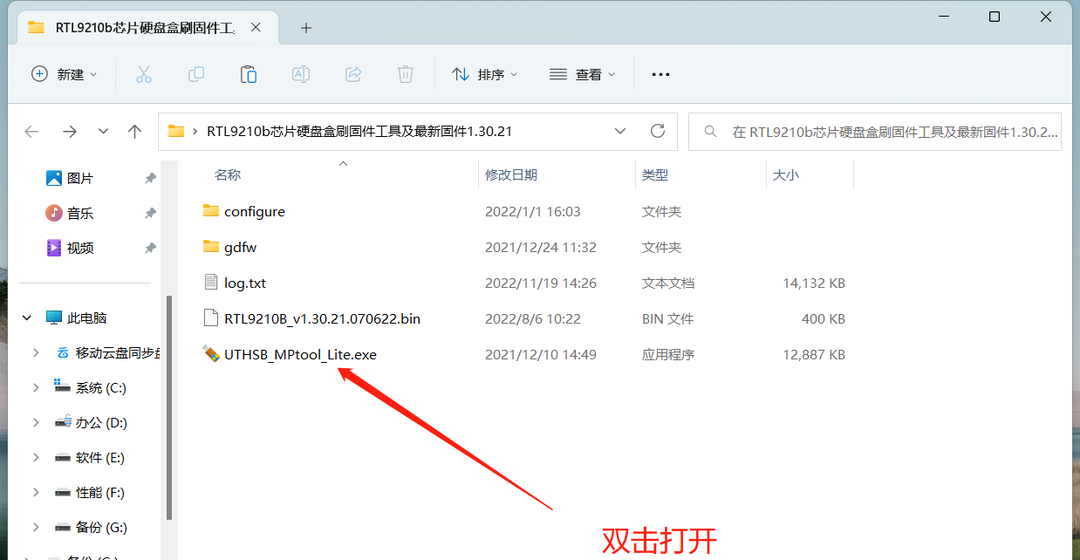The width and height of the screenshot is (1080, 560).
Task: Click the navigation pane scrollbar
Action: [x=169, y=406]
